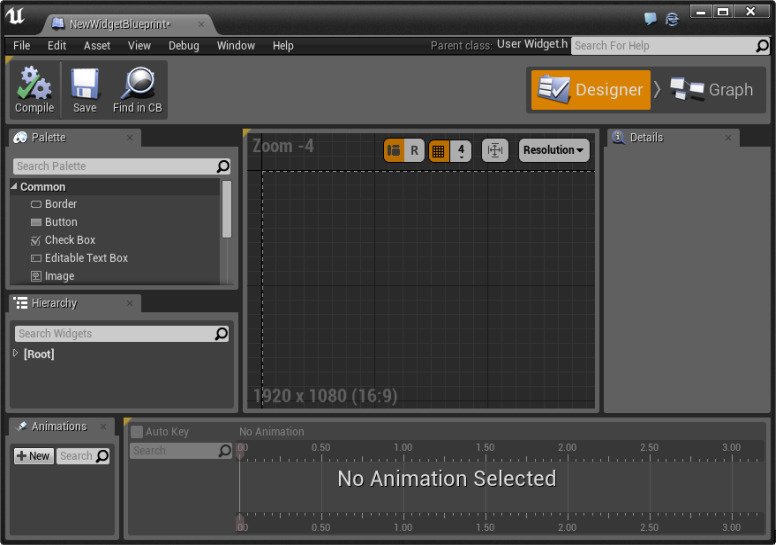The image size is (776, 545).
Task: Click the Search Palette input field
Action: tap(114, 166)
